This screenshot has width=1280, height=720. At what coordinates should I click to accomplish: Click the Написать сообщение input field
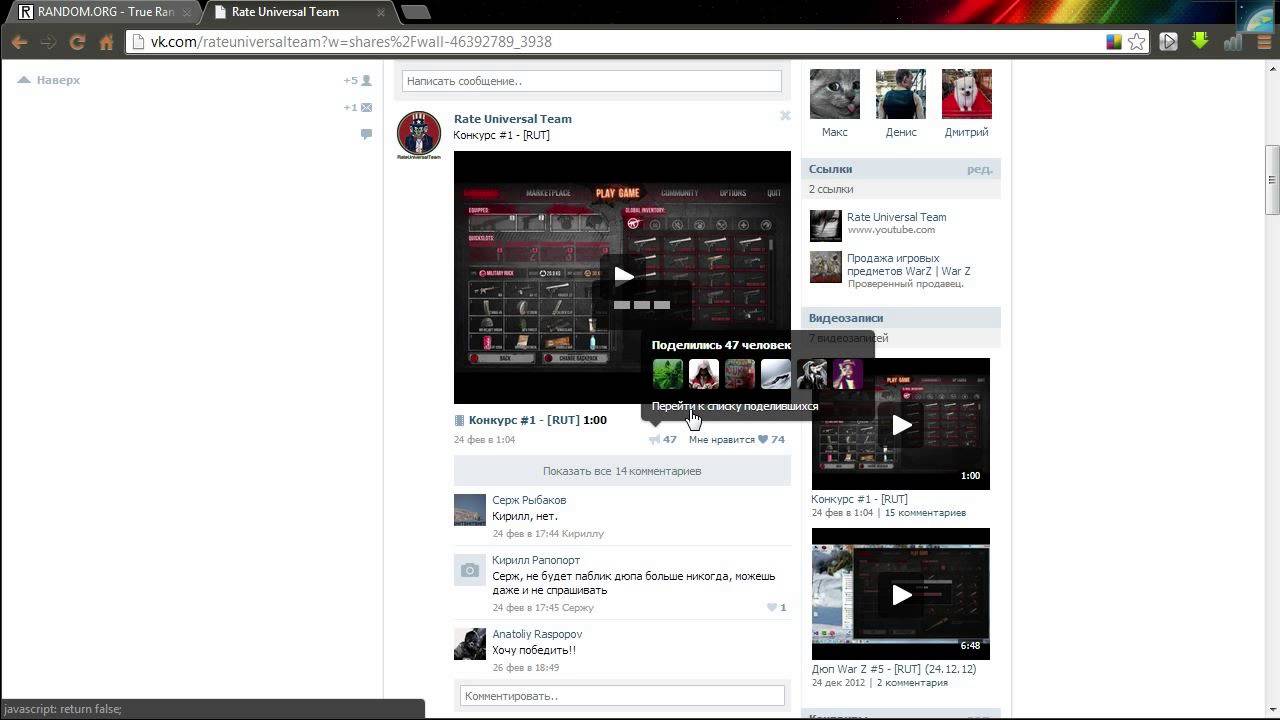(591, 81)
